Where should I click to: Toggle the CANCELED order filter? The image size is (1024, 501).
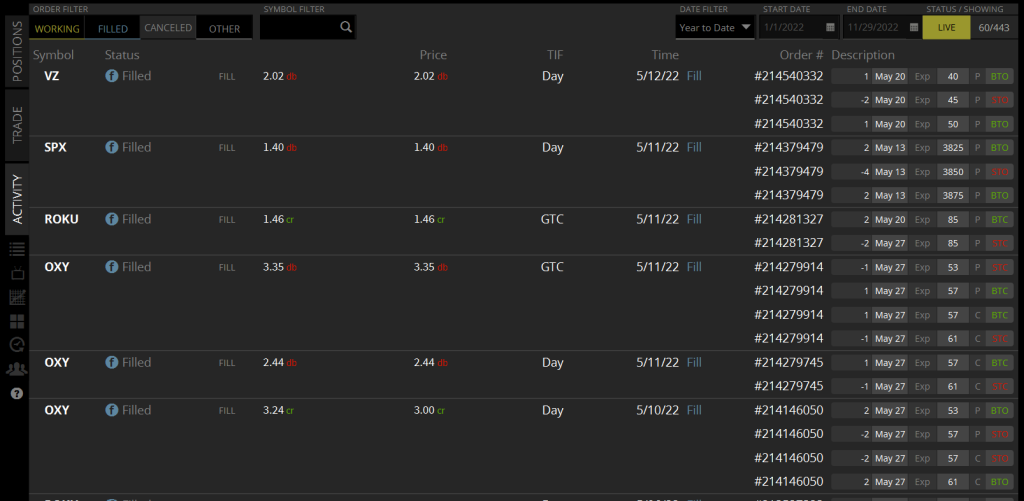pyautogui.click(x=168, y=28)
